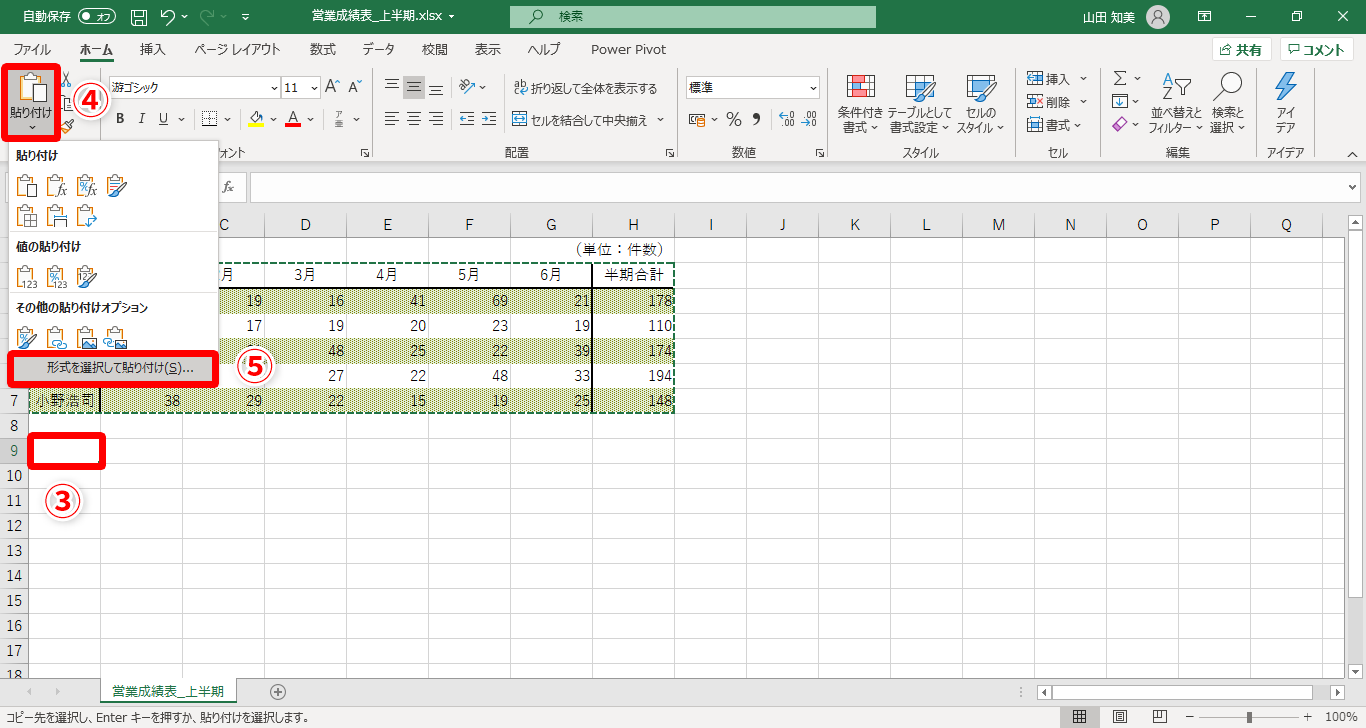
Task: Open the Data (データ) ribbon tab
Action: [378, 49]
